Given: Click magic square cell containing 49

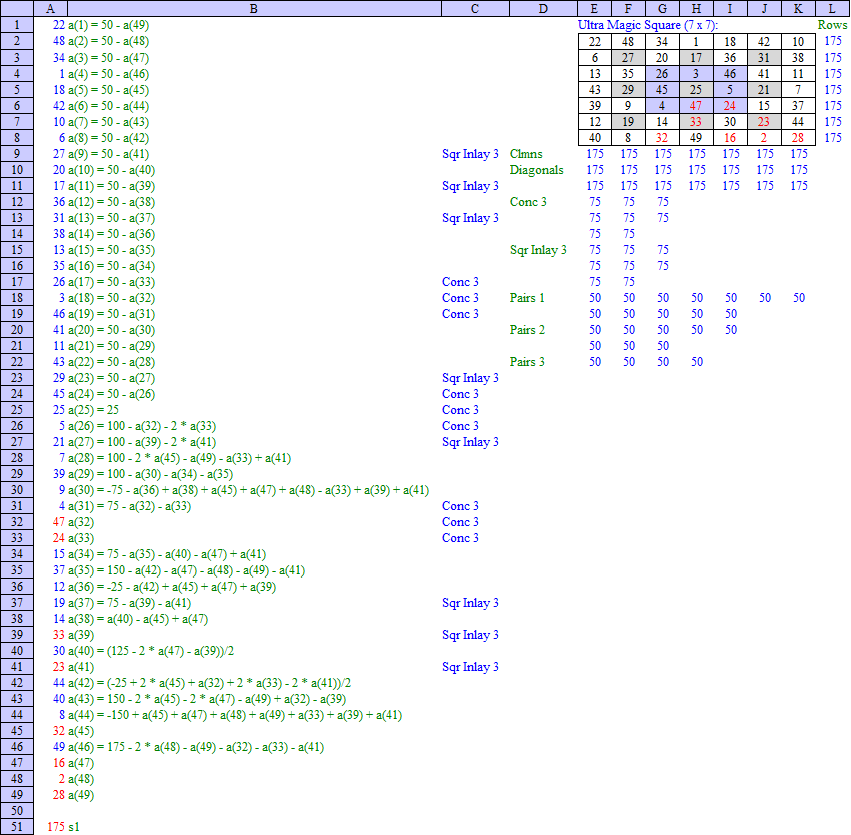Looking at the screenshot, I should (x=696, y=138).
